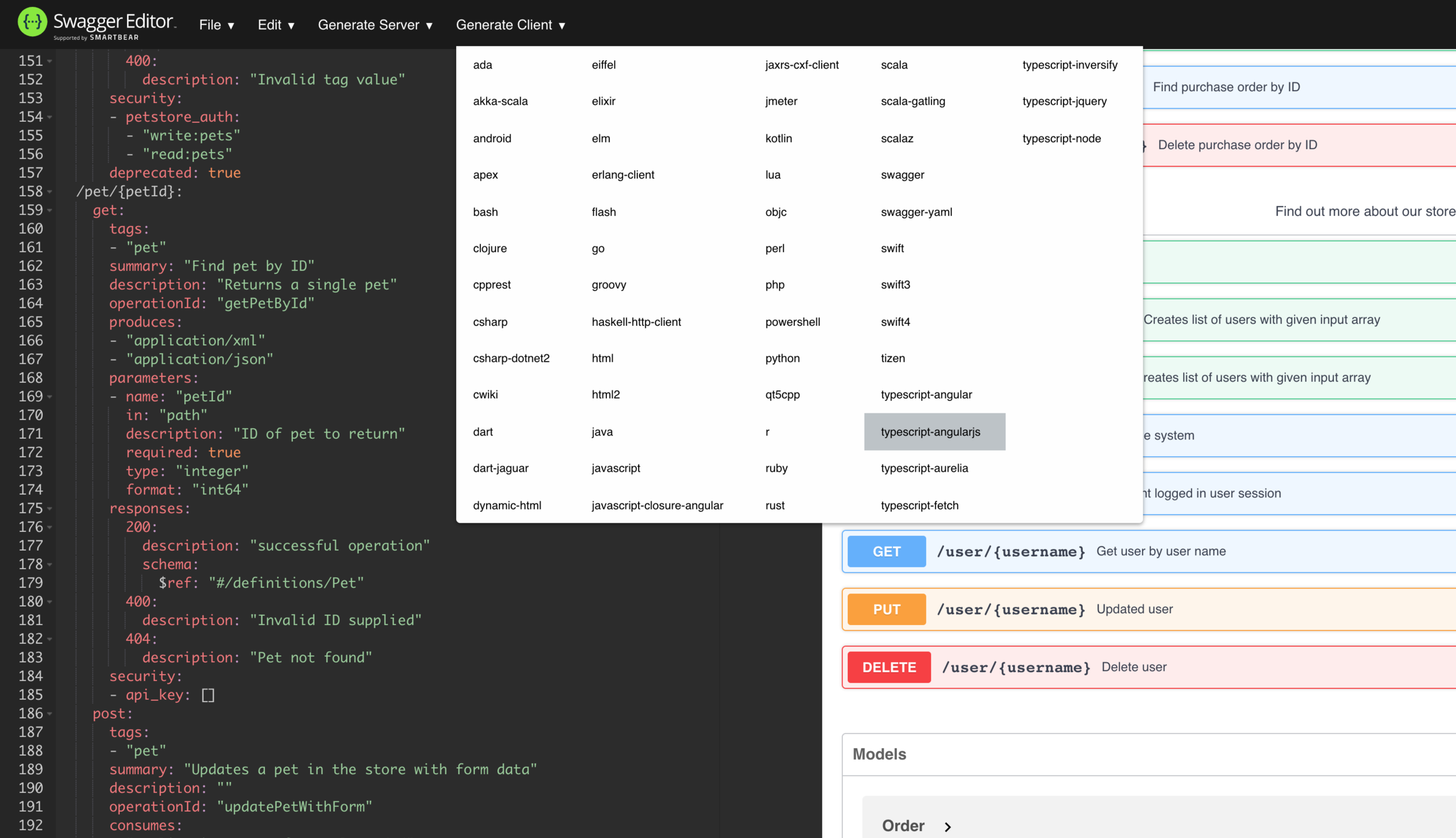Viewport: 1456px width, 838px height.
Task: Open the Edit menu
Action: click(276, 25)
